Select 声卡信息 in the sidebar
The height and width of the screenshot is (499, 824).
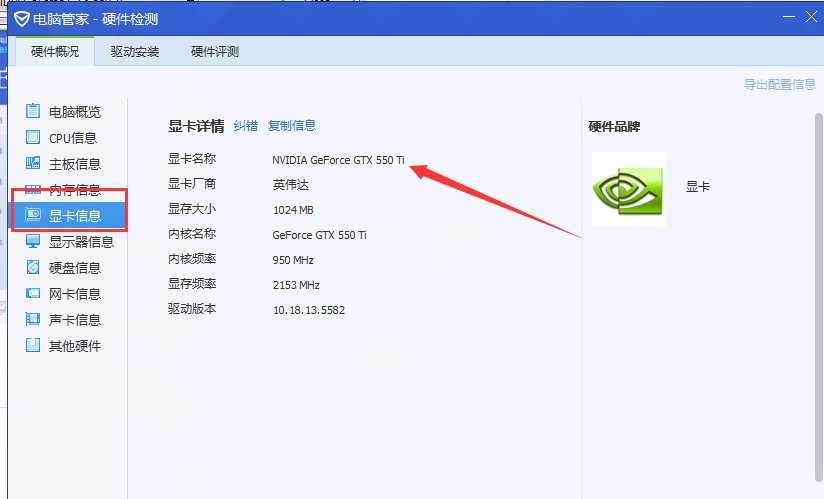coord(68,320)
